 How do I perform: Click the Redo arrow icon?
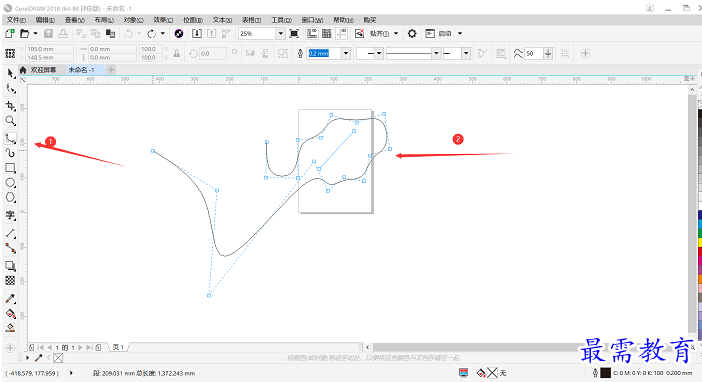pos(152,34)
